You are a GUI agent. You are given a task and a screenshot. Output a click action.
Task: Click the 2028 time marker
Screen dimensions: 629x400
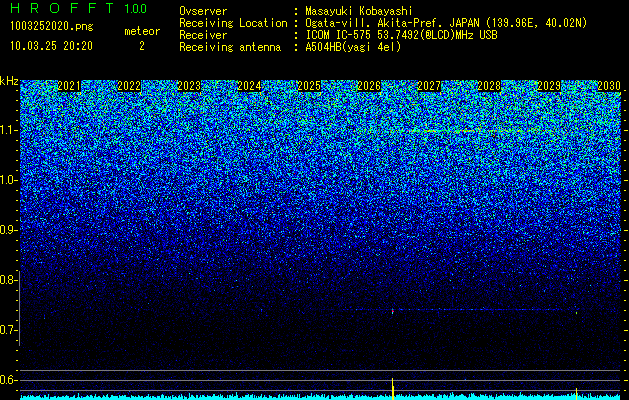click(489, 86)
